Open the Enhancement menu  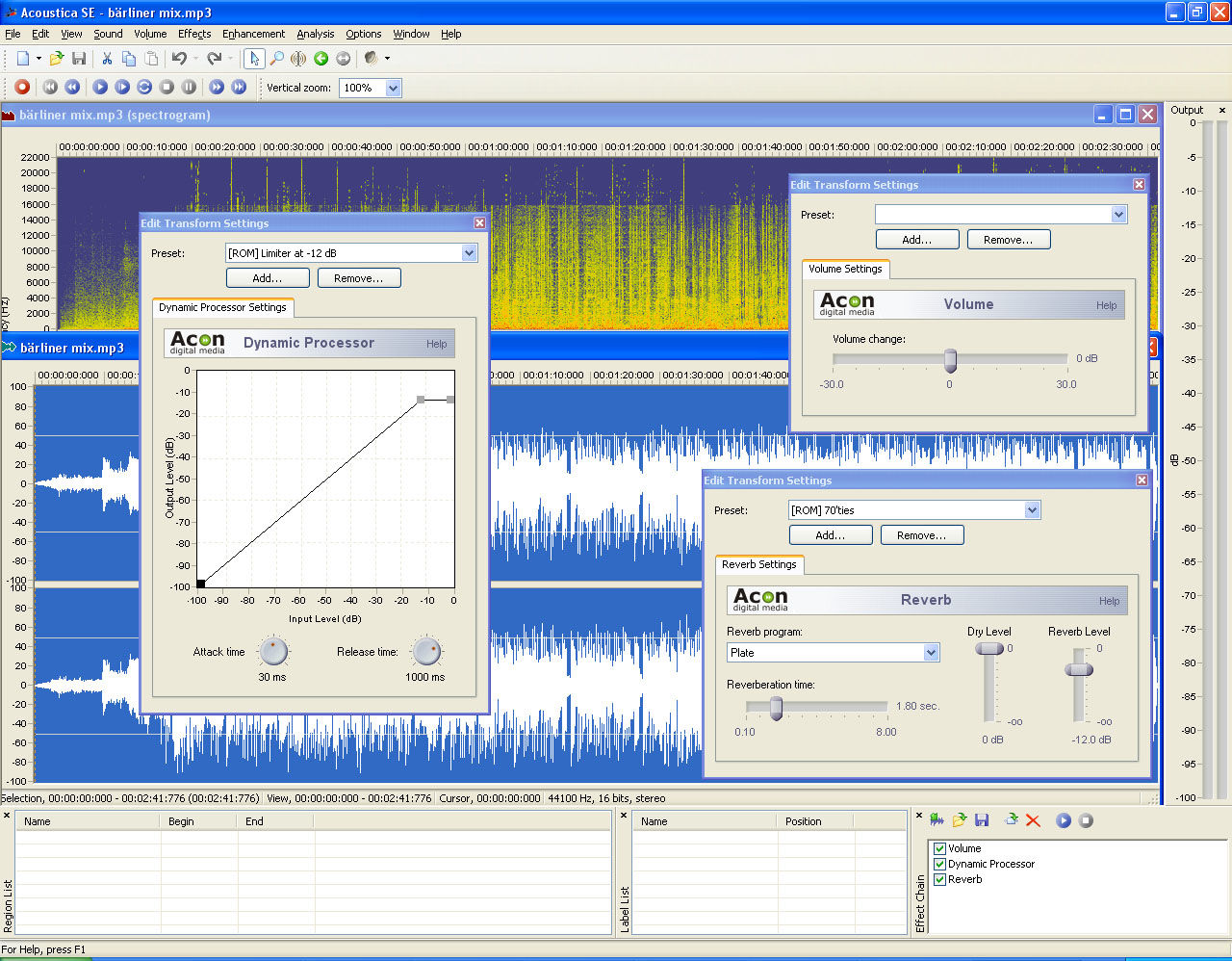[253, 34]
